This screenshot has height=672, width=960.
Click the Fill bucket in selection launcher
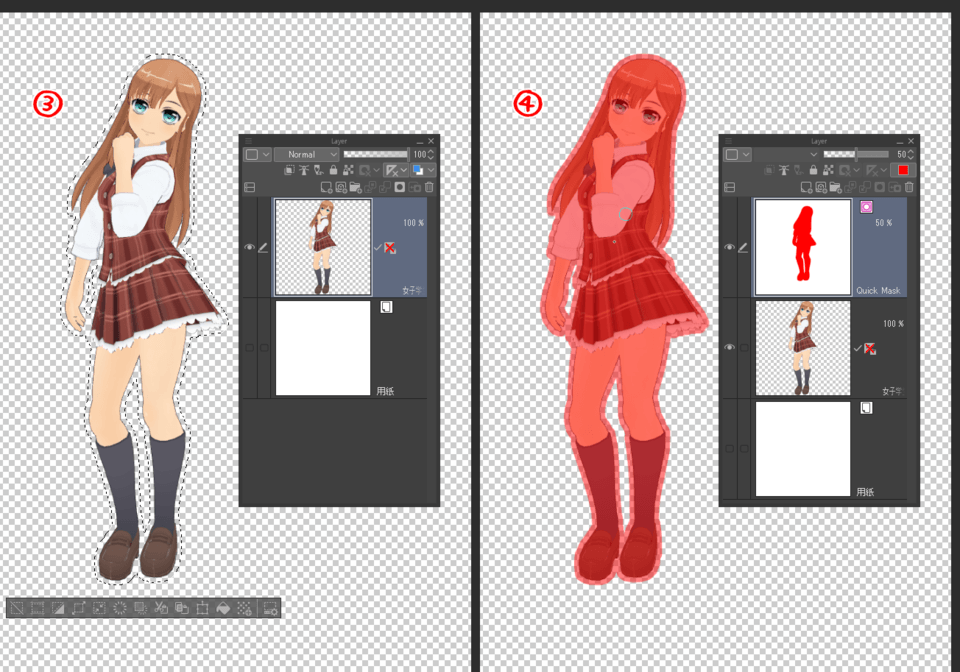222,608
